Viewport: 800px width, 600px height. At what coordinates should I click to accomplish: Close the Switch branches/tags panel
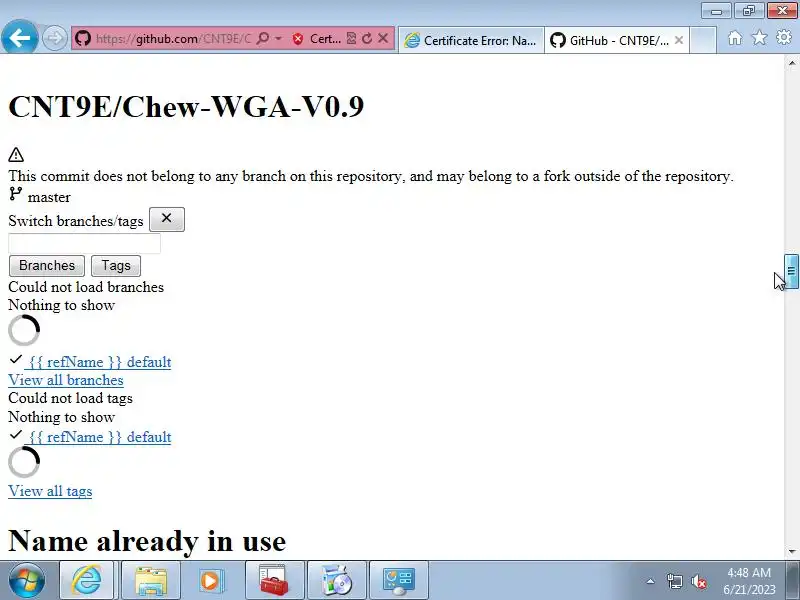pyautogui.click(x=166, y=219)
